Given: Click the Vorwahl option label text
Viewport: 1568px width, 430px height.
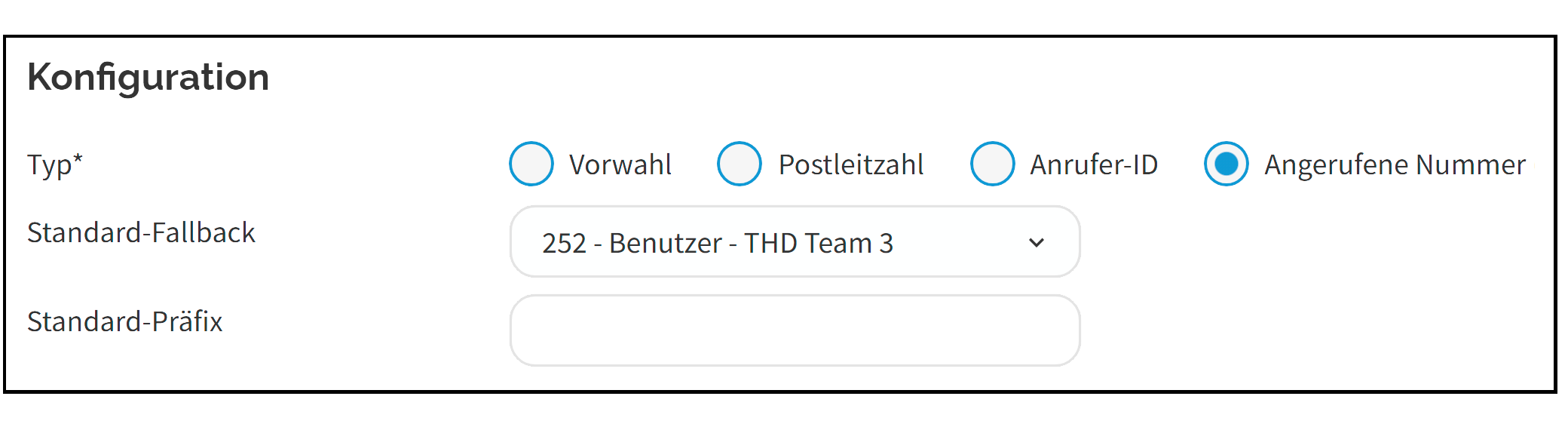Looking at the screenshot, I should click(x=620, y=164).
